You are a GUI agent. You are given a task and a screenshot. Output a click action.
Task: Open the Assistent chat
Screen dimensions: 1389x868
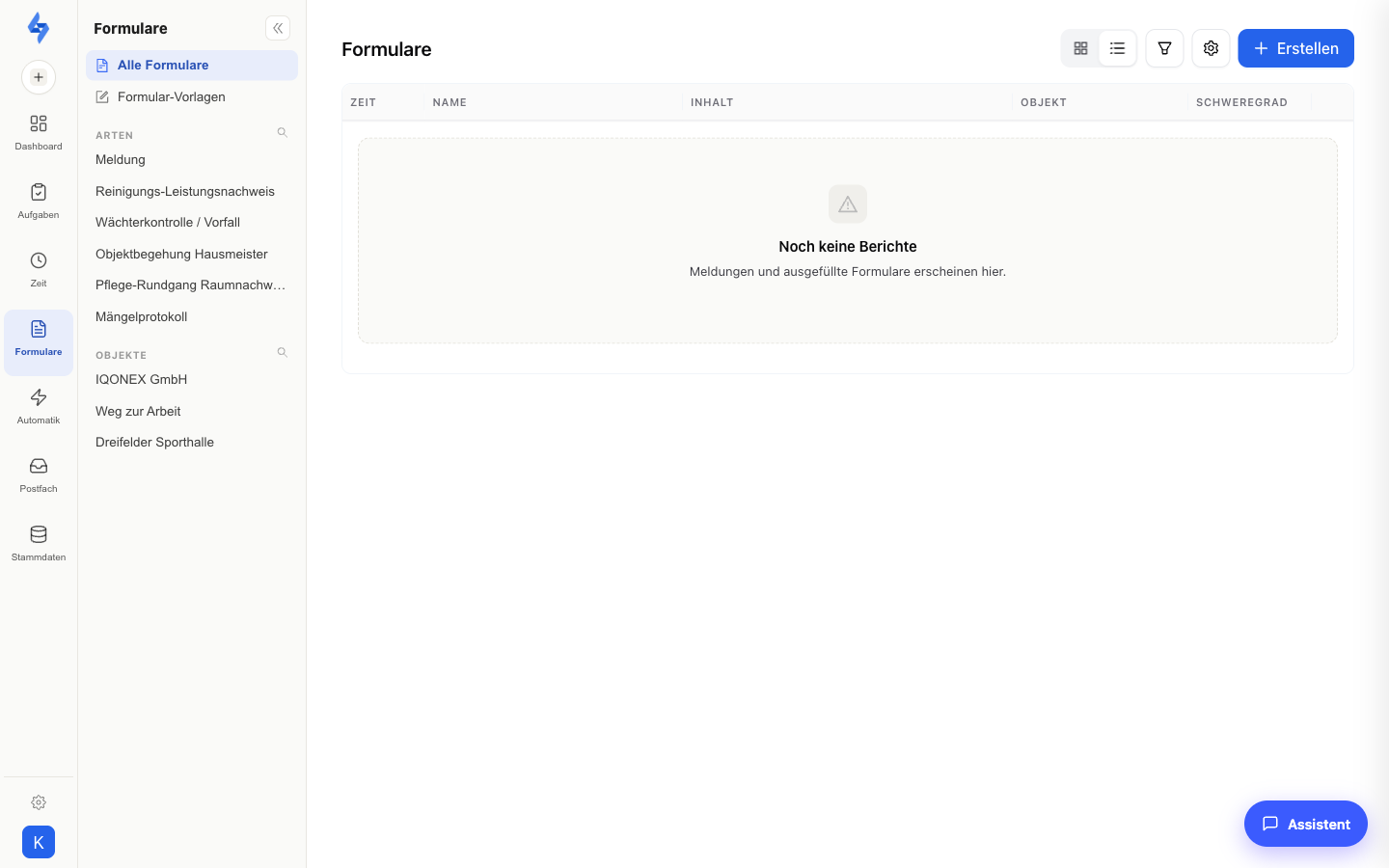click(x=1306, y=824)
